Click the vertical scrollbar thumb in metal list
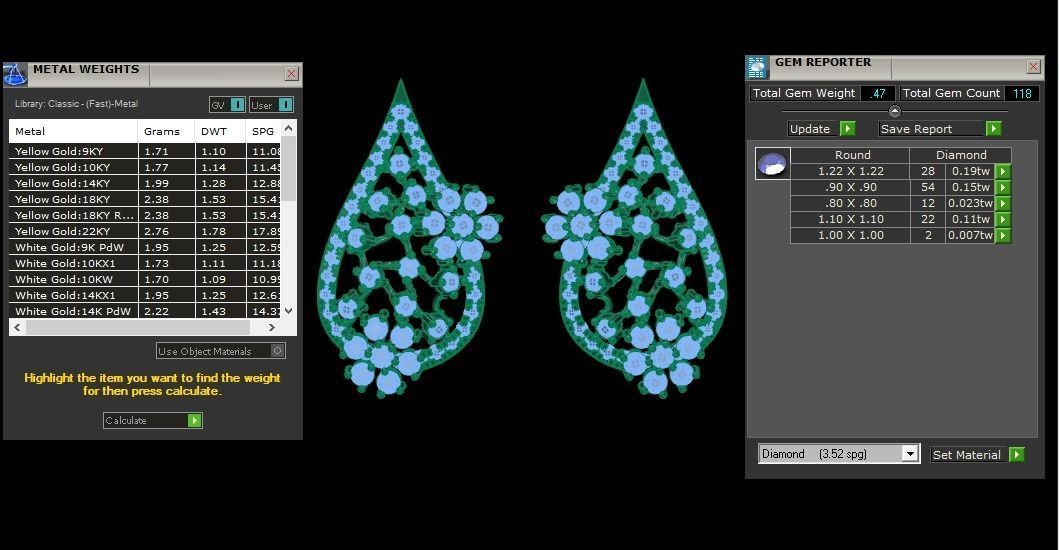 pyautogui.click(x=288, y=169)
